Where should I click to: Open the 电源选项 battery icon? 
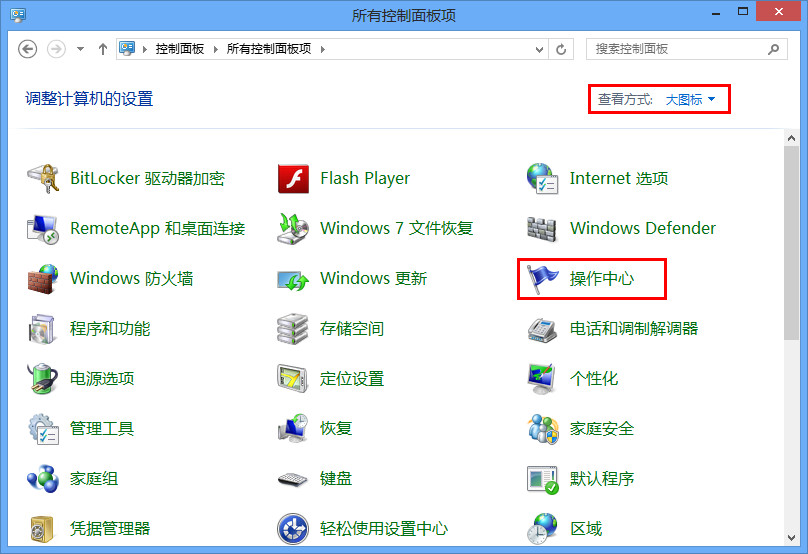[x=42, y=379]
